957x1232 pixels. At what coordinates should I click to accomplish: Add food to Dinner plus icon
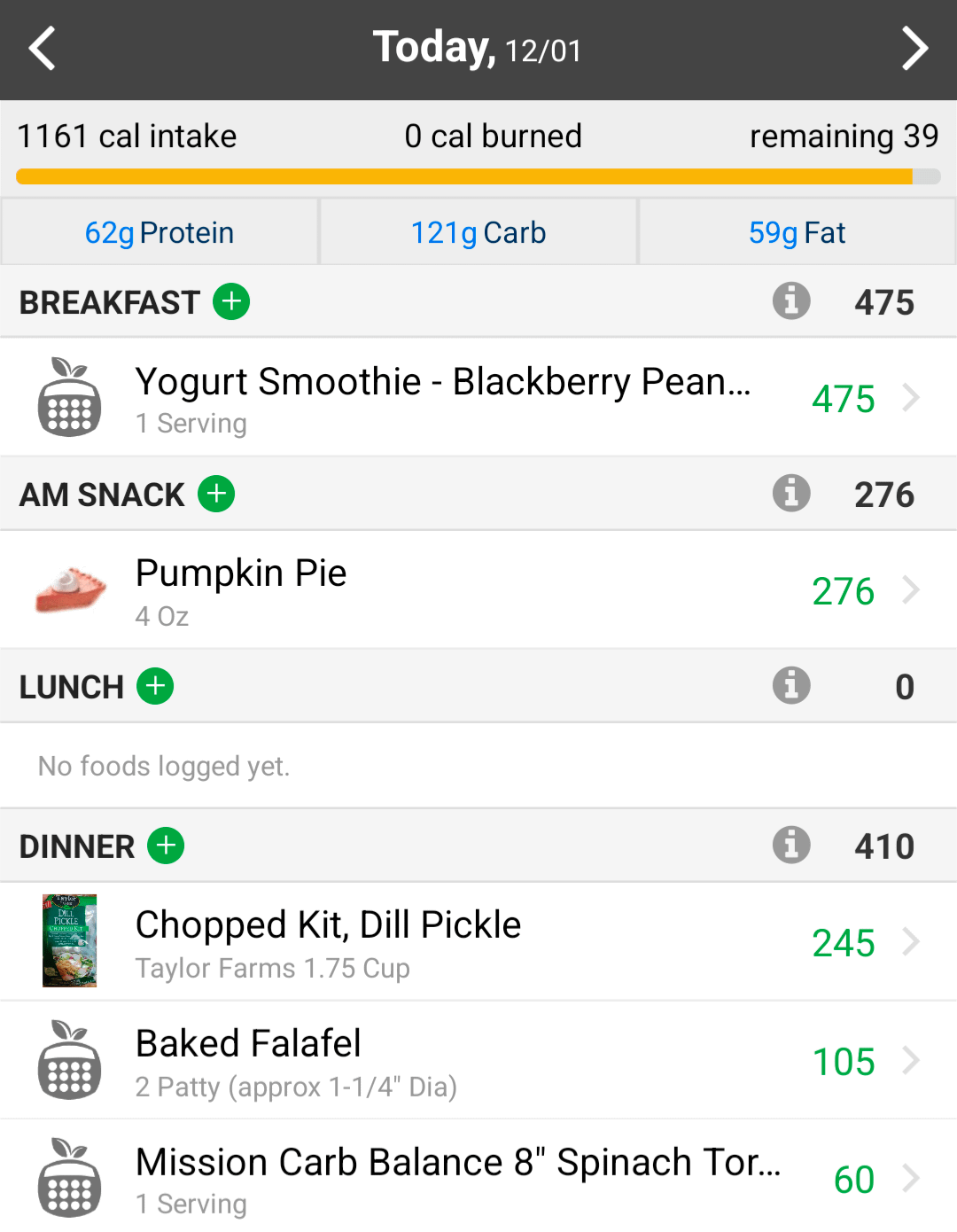click(166, 846)
